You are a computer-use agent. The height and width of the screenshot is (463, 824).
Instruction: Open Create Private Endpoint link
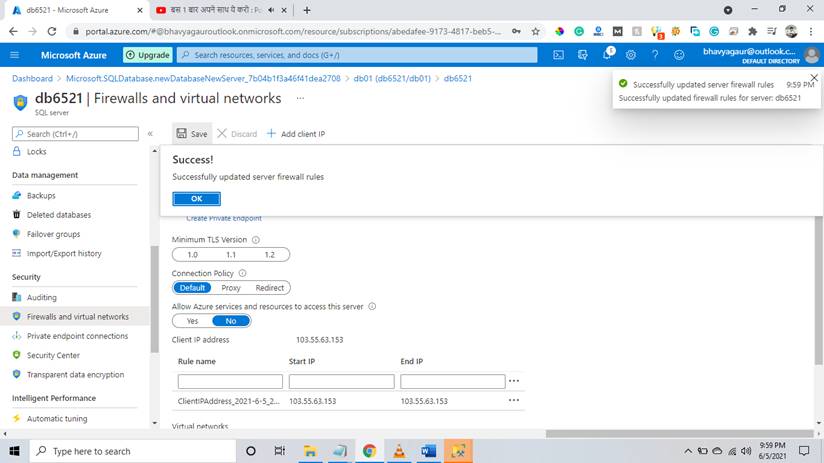click(x=224, y=218)
